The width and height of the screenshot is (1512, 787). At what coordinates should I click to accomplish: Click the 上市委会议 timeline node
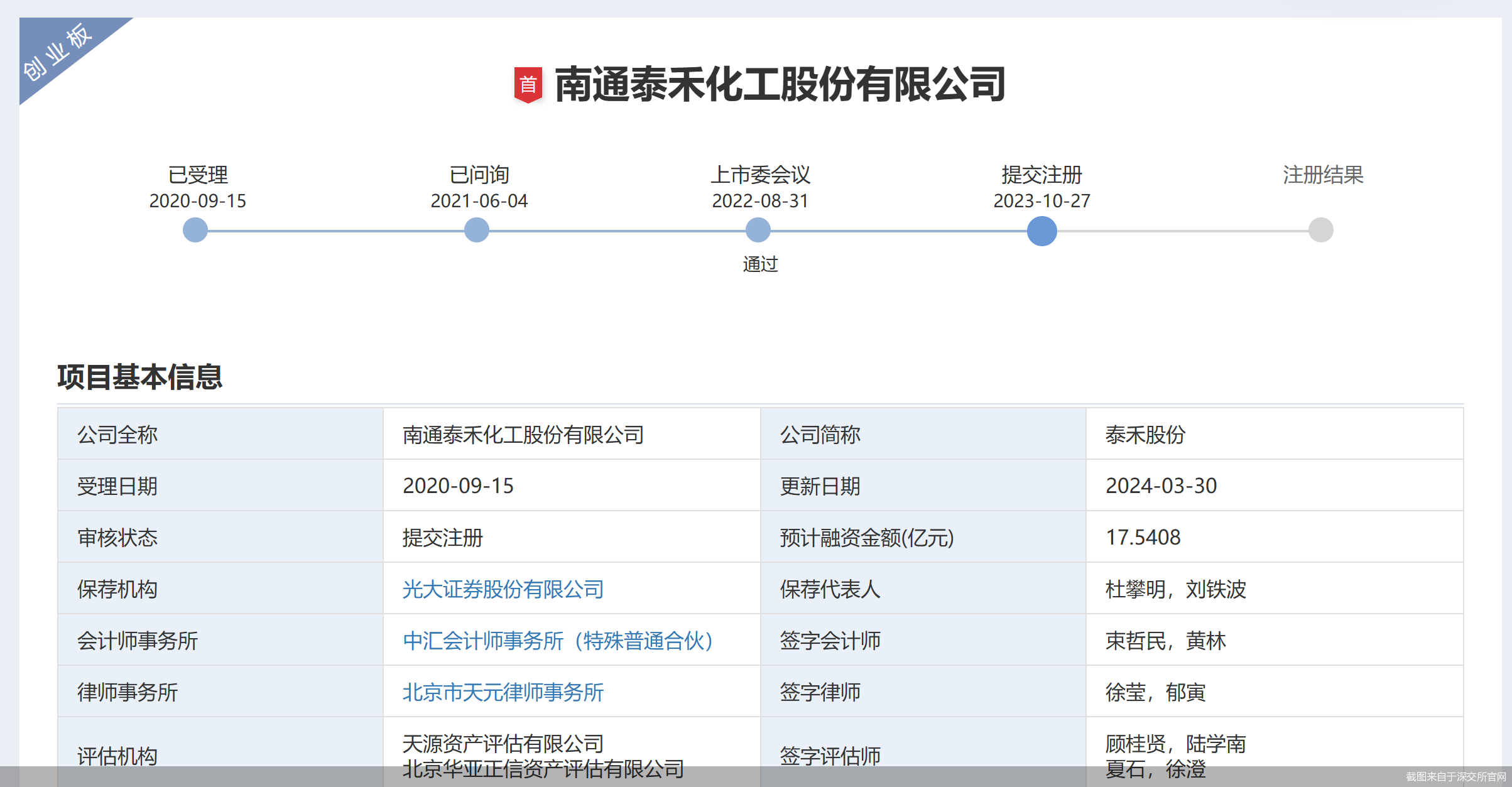click(x=758, y=230)
